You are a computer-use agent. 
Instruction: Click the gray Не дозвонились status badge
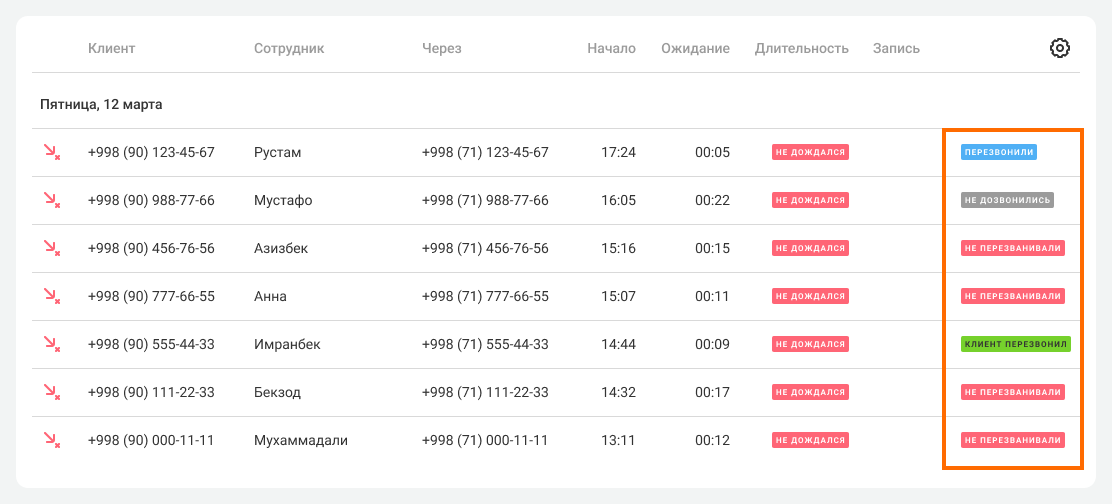tap(1007, 200)
